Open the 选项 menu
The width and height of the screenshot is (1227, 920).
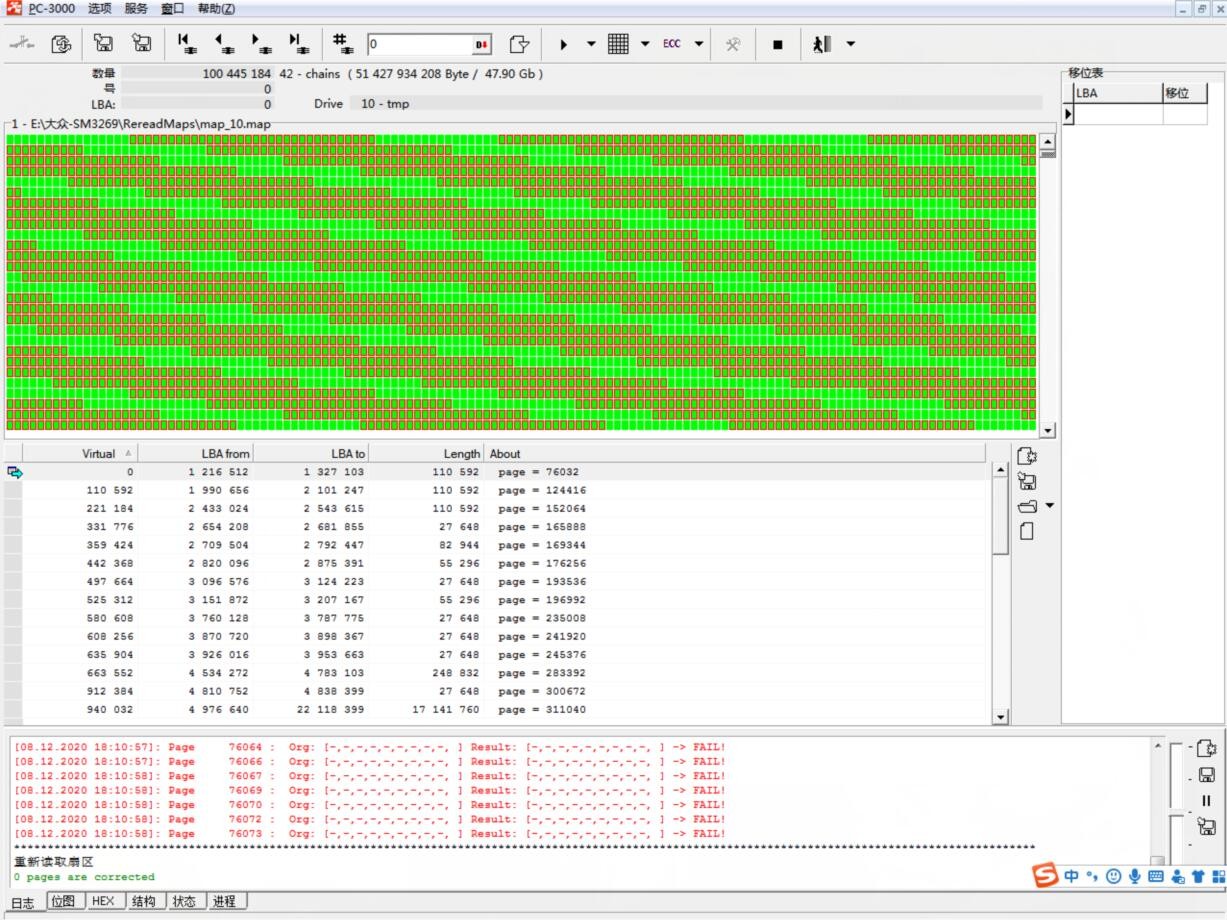pos(100,8)
